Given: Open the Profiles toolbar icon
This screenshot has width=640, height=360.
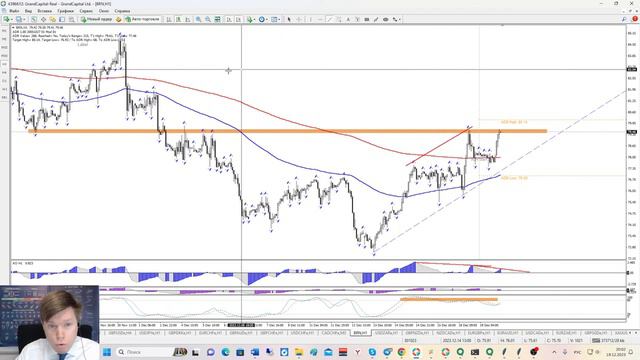Looking at the screenshot, I should pos(19,19).
